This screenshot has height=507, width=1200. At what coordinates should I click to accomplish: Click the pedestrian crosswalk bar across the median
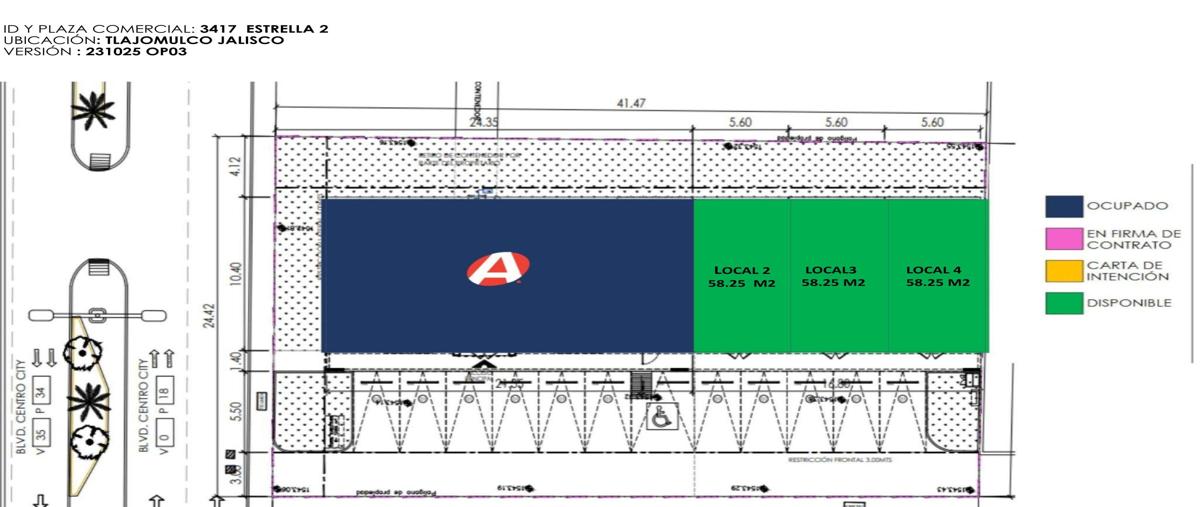pyautogui.click(x=97, y=315)
